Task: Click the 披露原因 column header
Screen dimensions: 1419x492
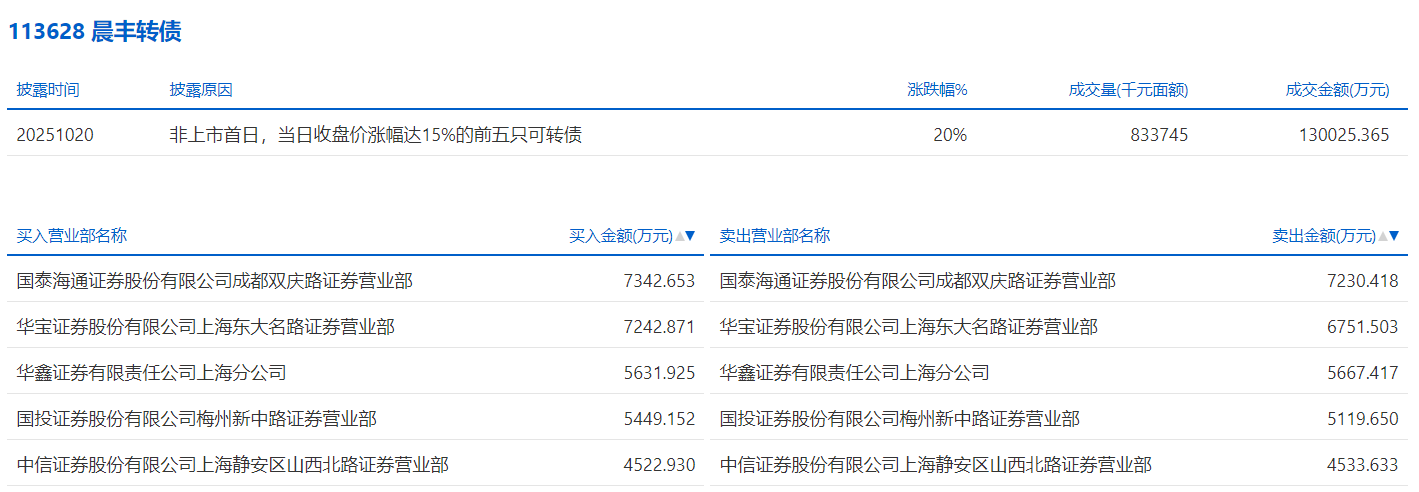Action: pos(201,90)
